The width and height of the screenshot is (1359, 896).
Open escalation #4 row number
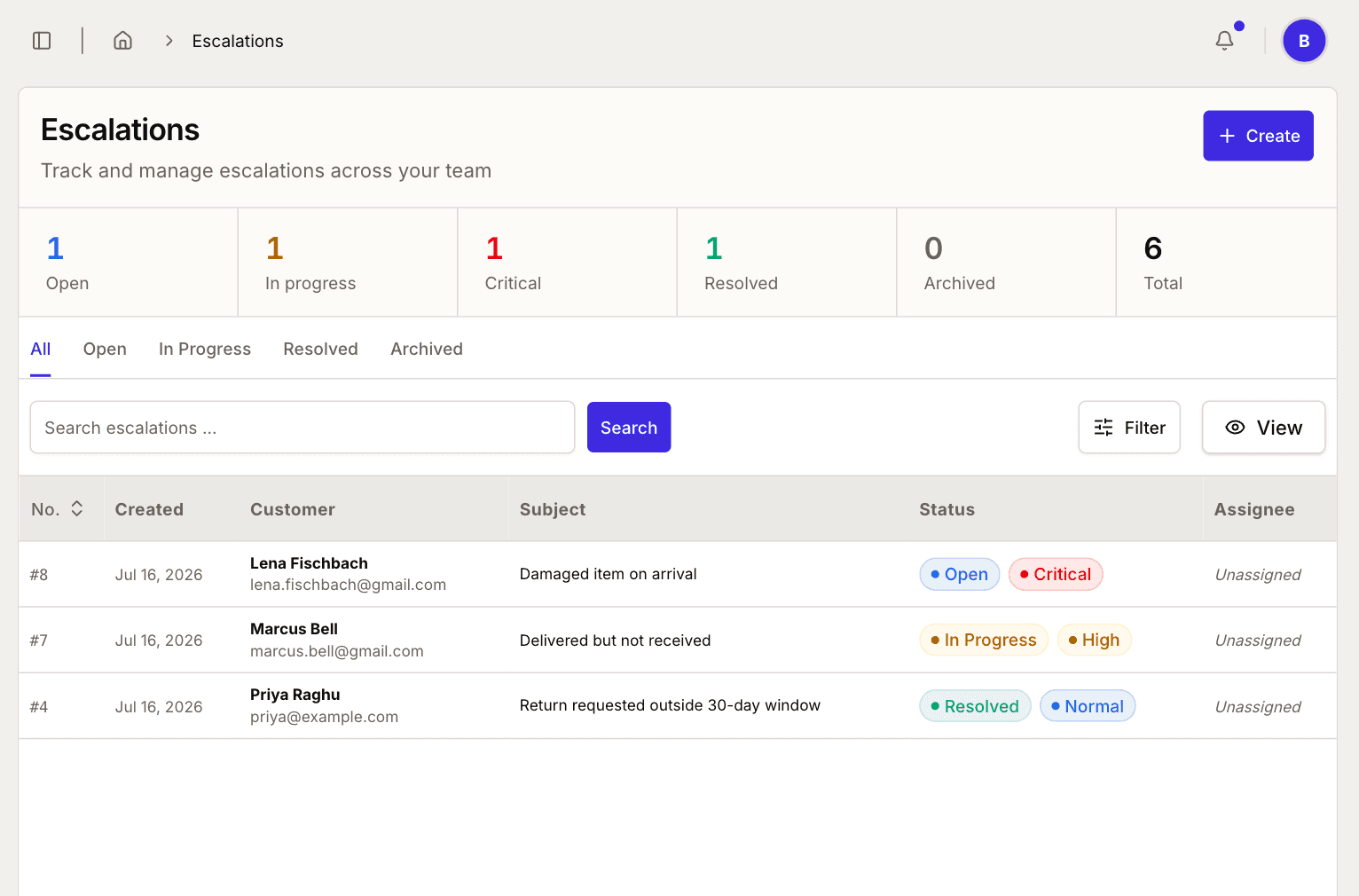tap(39, 707)
